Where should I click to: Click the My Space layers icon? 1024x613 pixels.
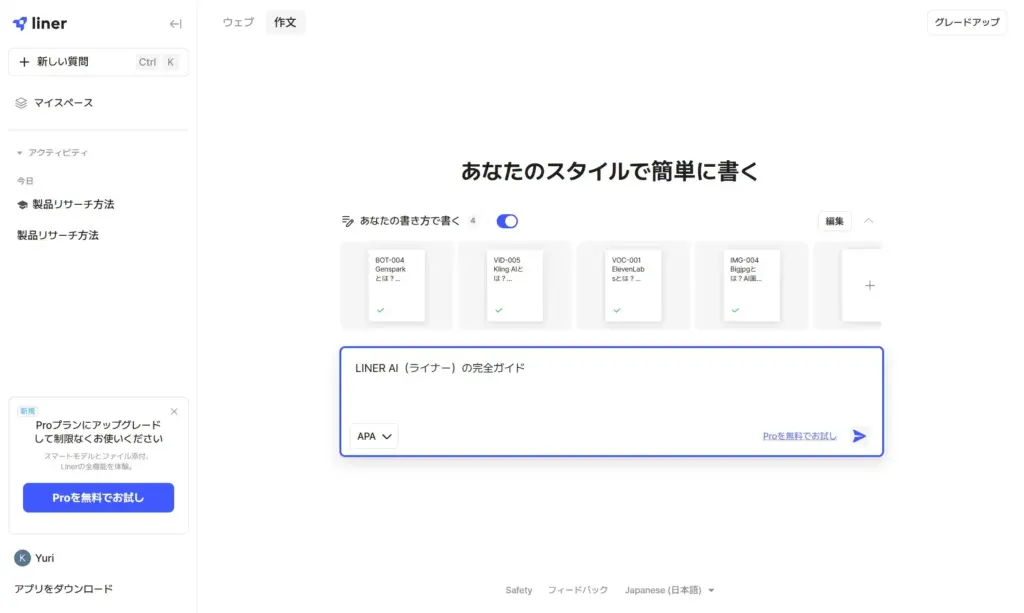pos(22,102)
